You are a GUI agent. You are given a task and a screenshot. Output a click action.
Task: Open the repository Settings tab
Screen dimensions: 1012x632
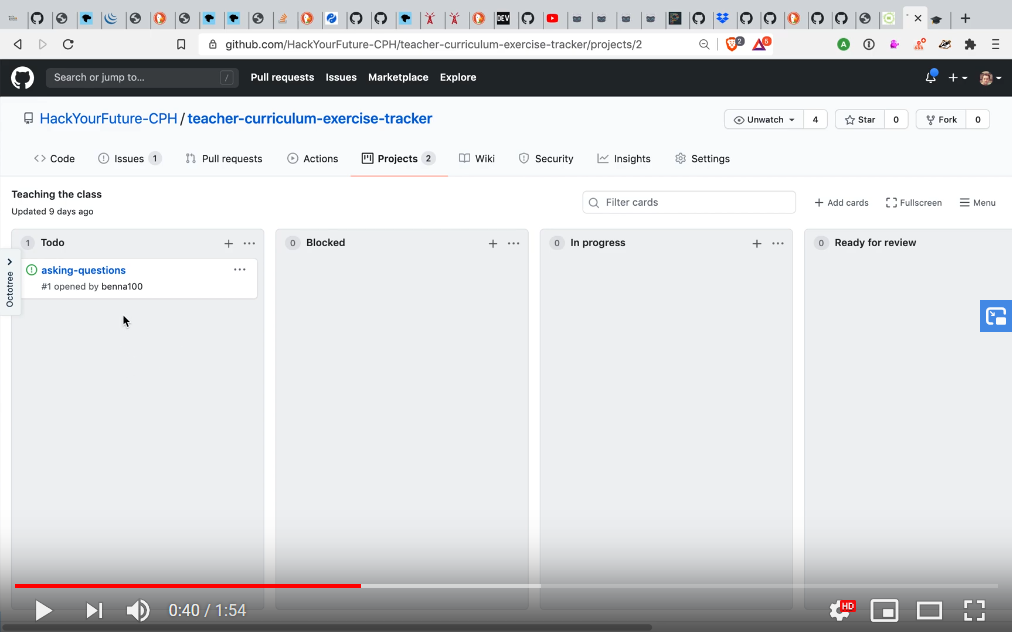coord(702,159)
